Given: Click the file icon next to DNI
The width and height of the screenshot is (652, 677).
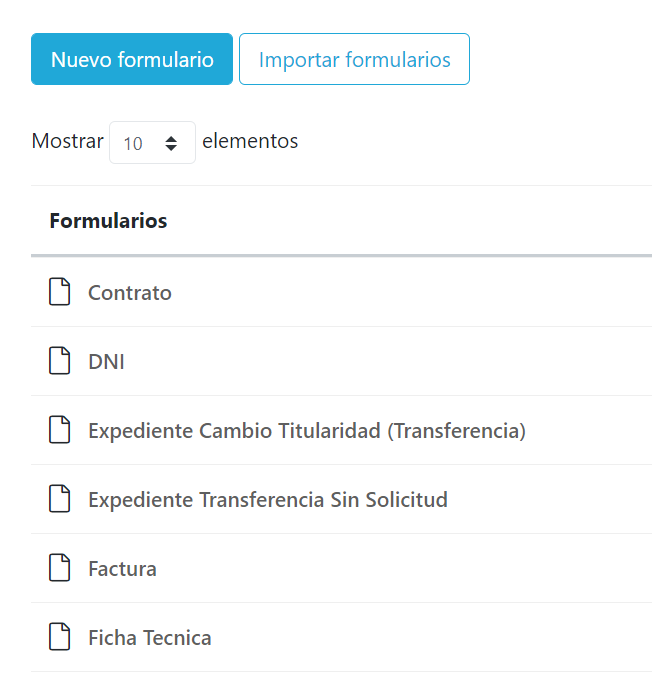Looking at the screenshot, I should tap(60, 361).
